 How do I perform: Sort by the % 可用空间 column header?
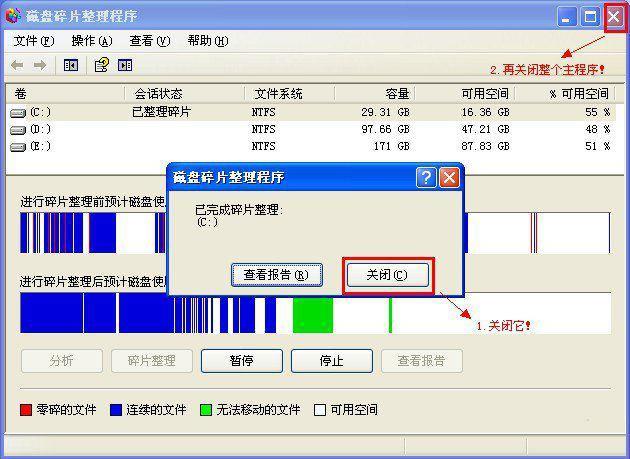(565, 94)
